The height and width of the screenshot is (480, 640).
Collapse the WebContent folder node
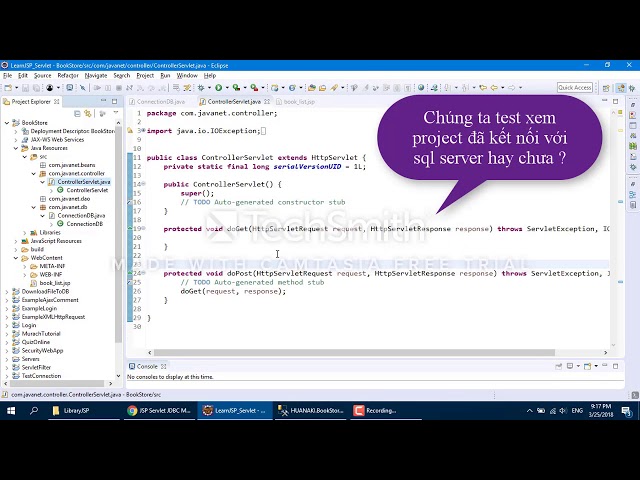16,258
